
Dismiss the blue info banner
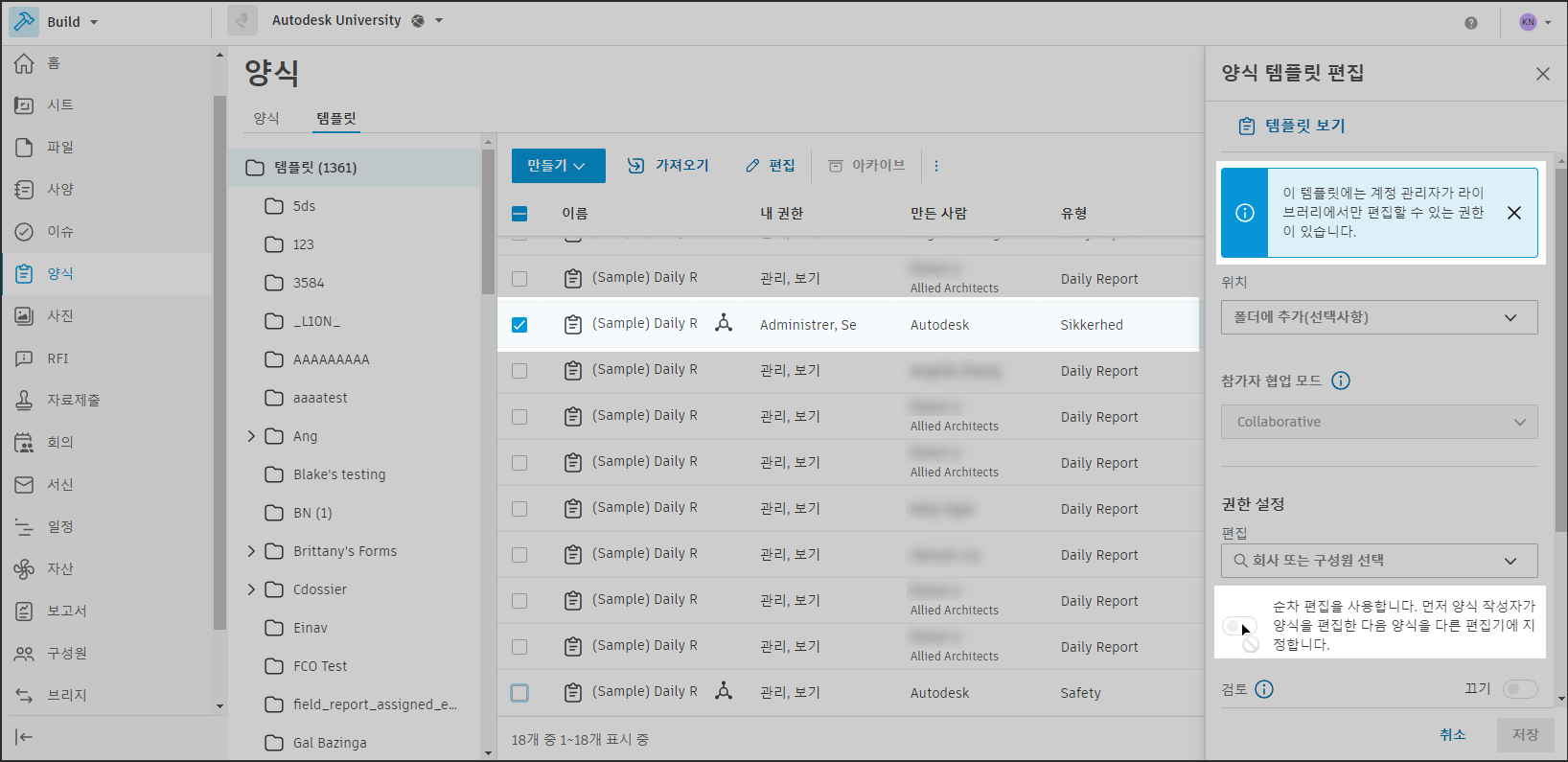click(1514, 213)
